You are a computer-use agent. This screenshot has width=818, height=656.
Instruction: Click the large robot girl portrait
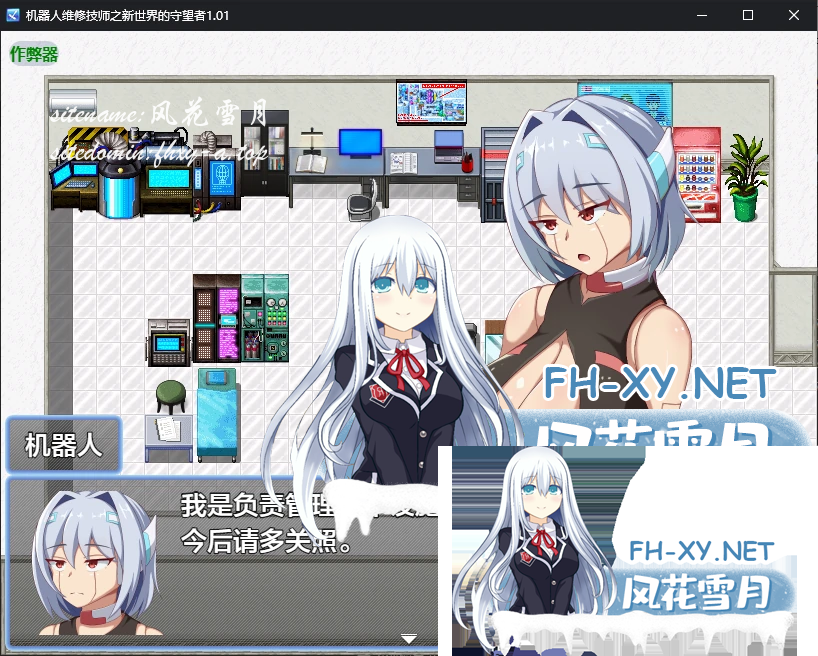point(597,251)
